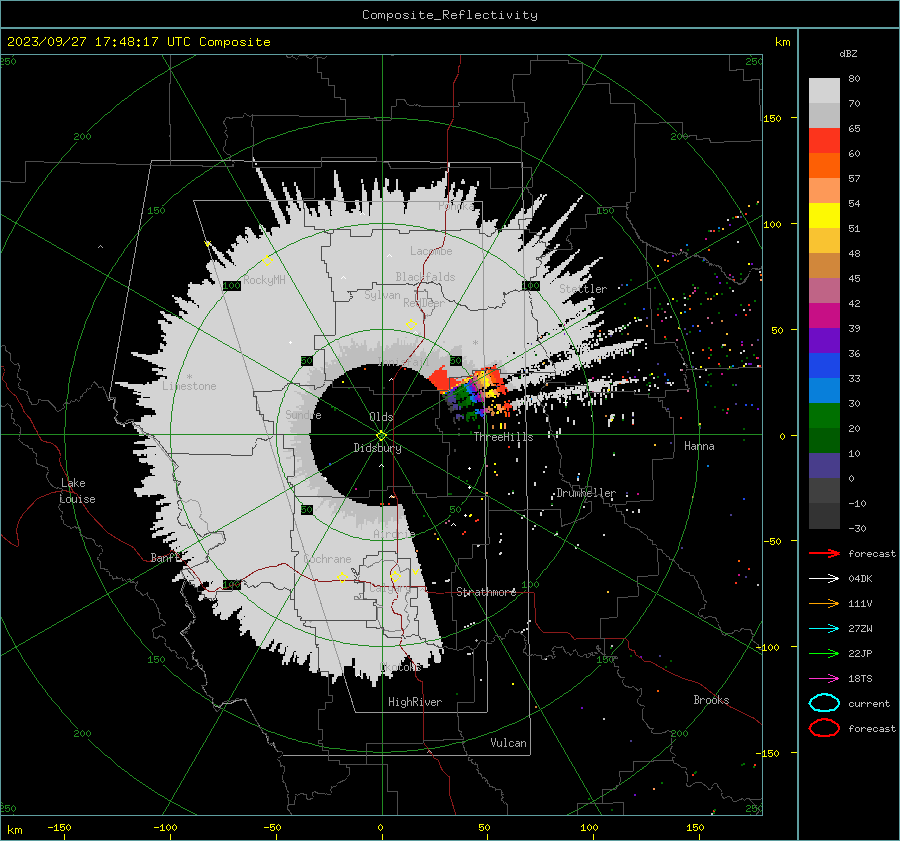
Task: Click the Lacombe town label
Action: point(431,251)
